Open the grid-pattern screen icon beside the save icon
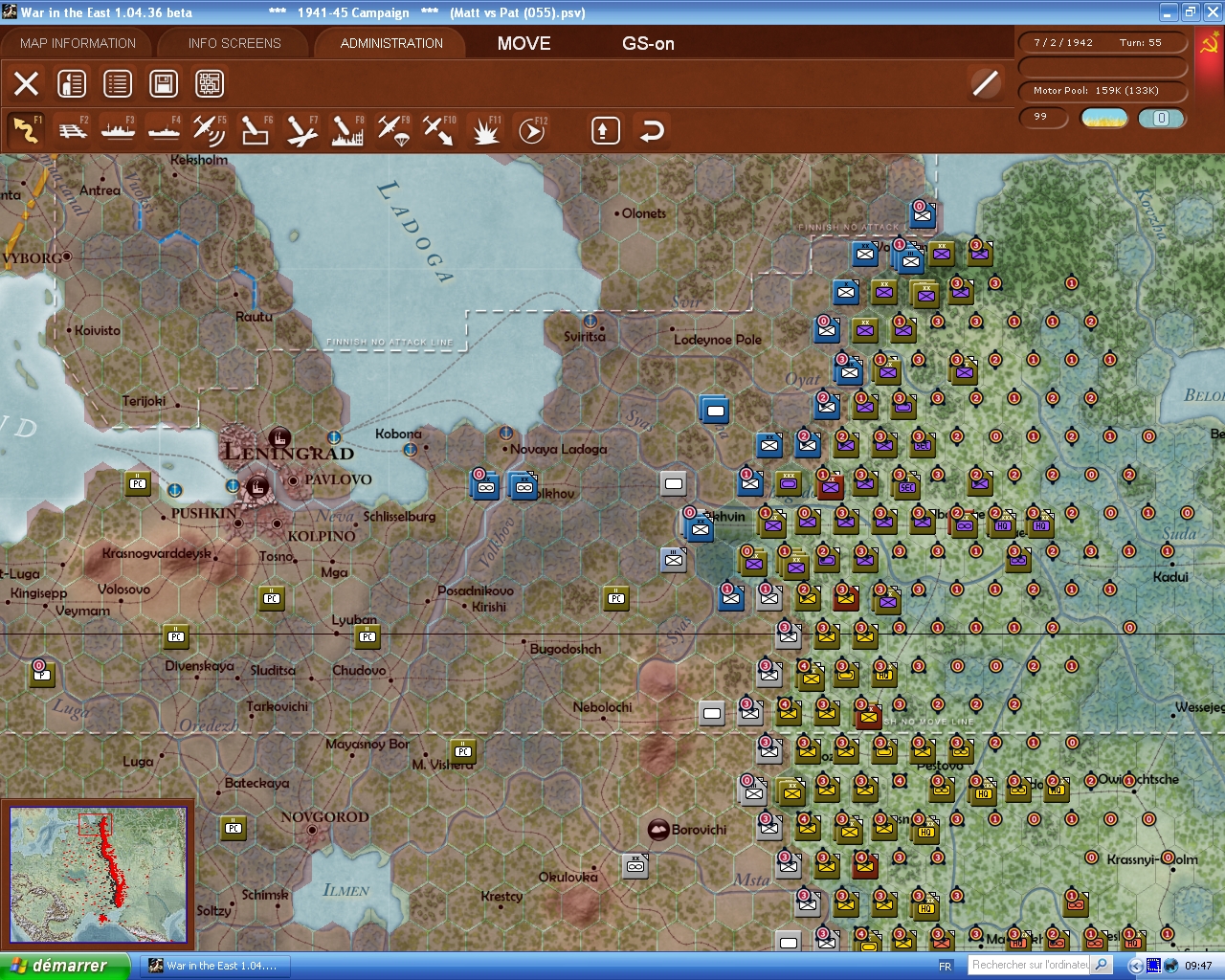Image resolution: width=1225 pixels, height=980 pixels. 210,84
